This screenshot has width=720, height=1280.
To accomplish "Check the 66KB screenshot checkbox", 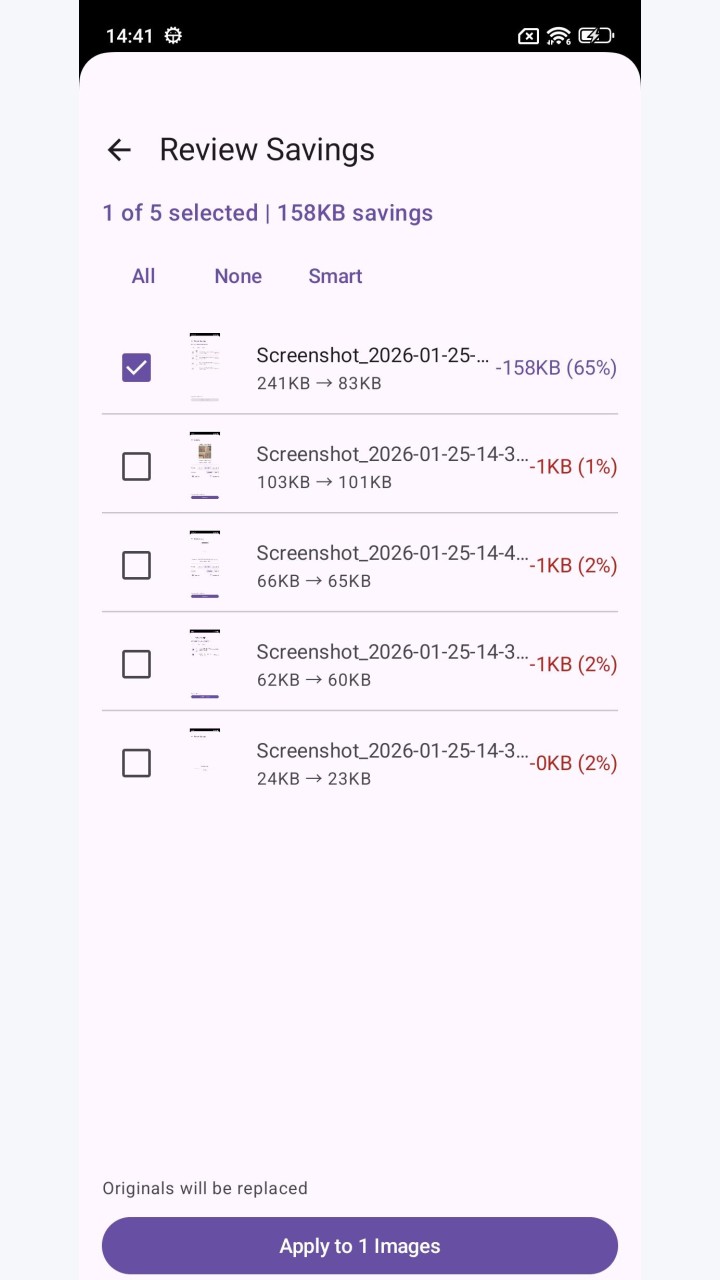I will pos(136,566).
